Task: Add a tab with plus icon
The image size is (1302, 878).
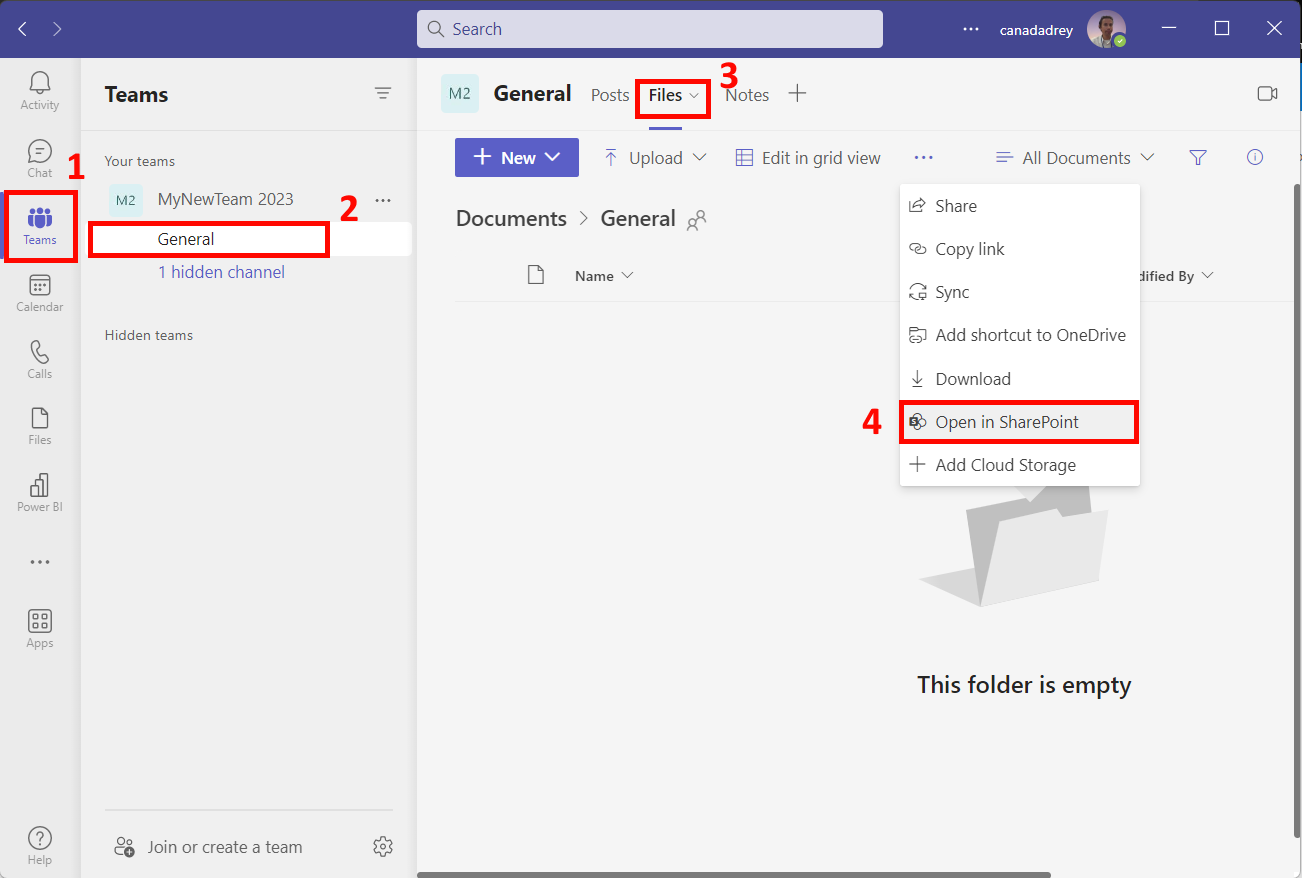Action: click(797, 94)
